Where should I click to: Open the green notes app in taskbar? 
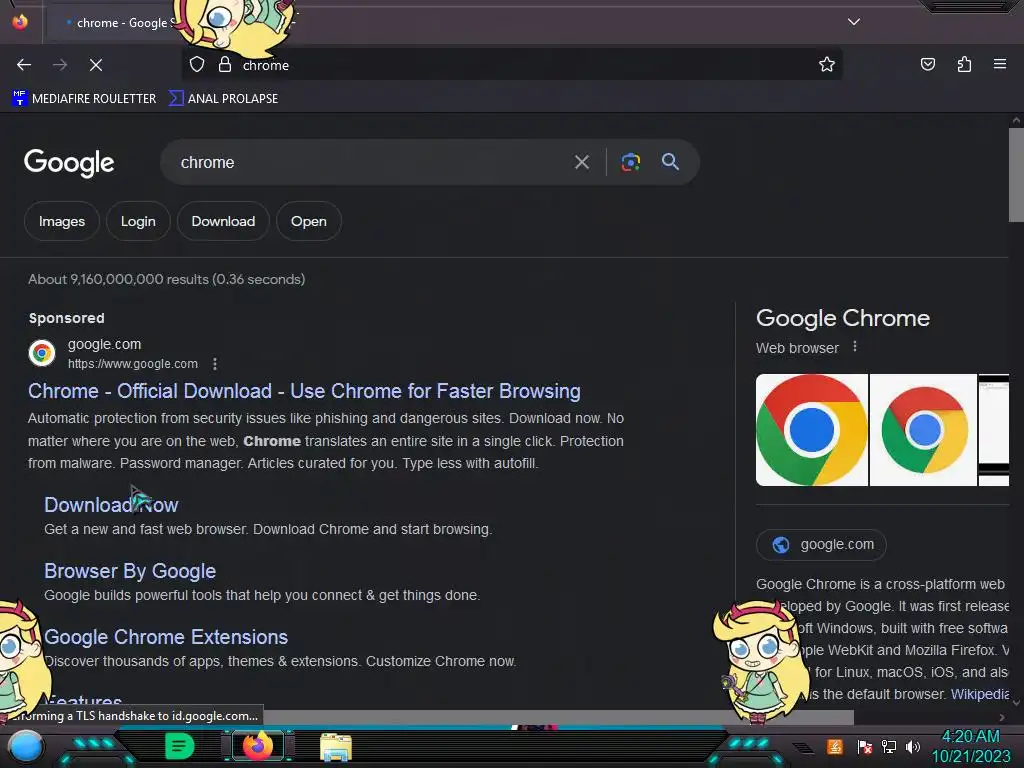click(179, 746)
